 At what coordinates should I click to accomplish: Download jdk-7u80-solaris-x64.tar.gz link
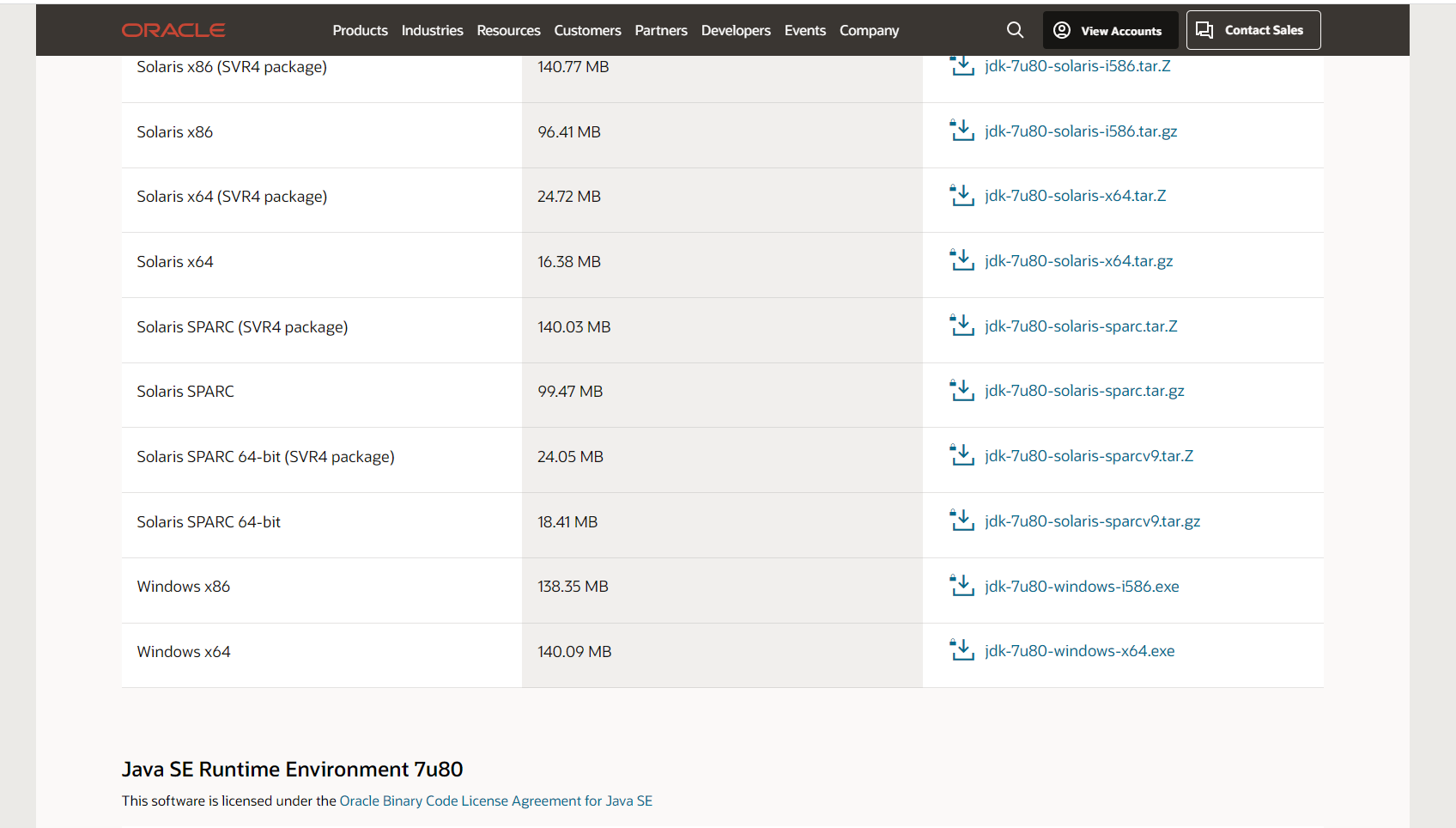pos(1079,261)
